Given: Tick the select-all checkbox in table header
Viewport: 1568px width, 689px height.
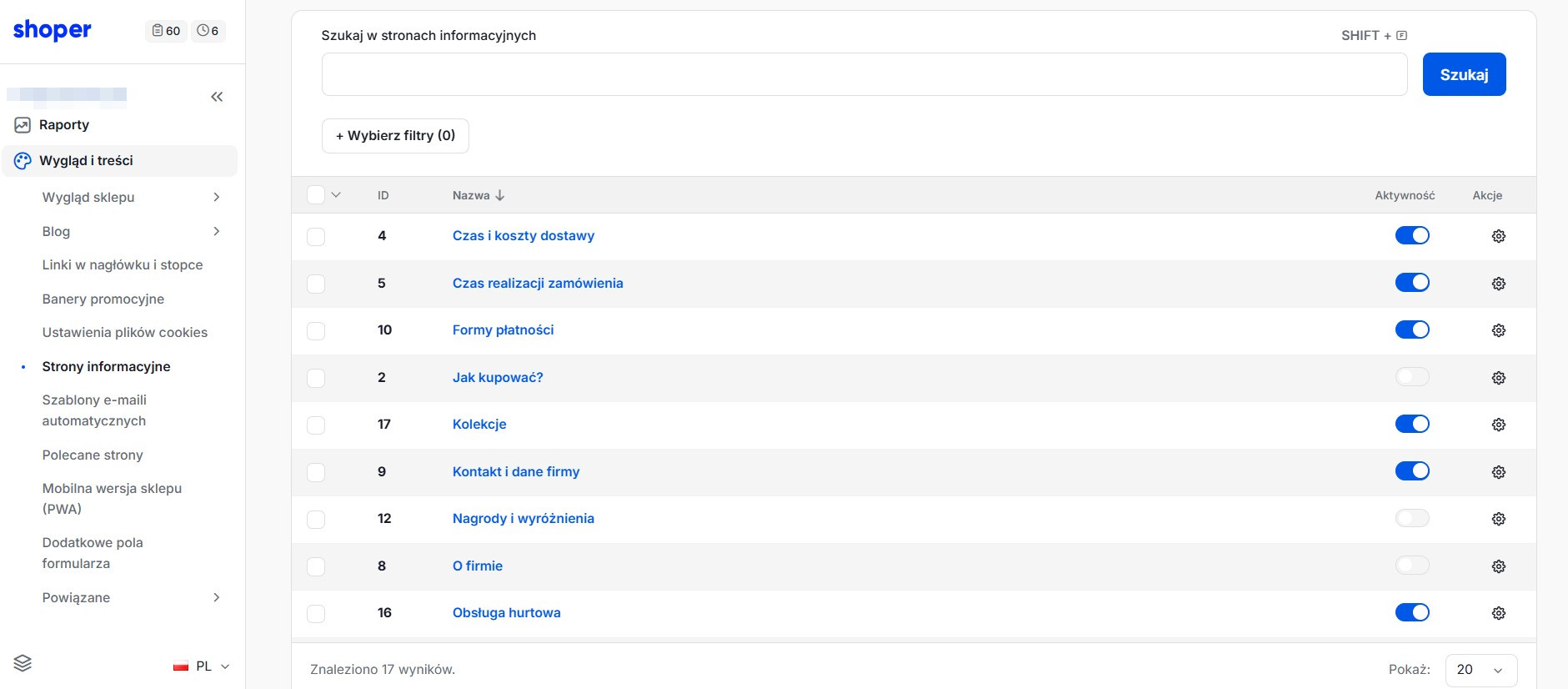Looking at the screenshot, I should coord(316,195).
